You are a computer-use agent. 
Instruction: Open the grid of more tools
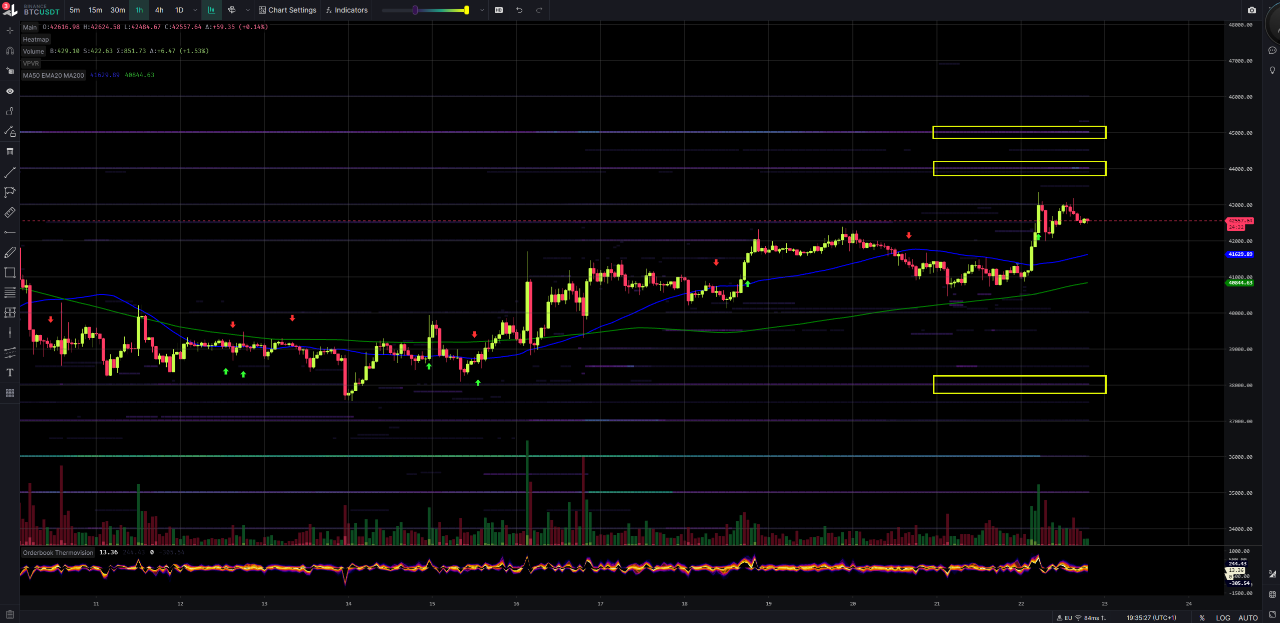coord(10,393)
